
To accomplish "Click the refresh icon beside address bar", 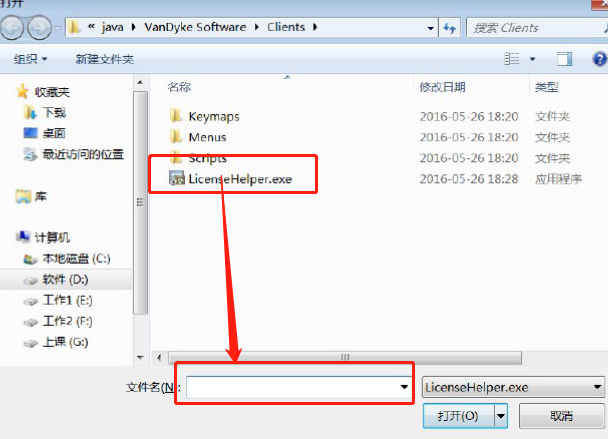I will (x=449, y=28).
